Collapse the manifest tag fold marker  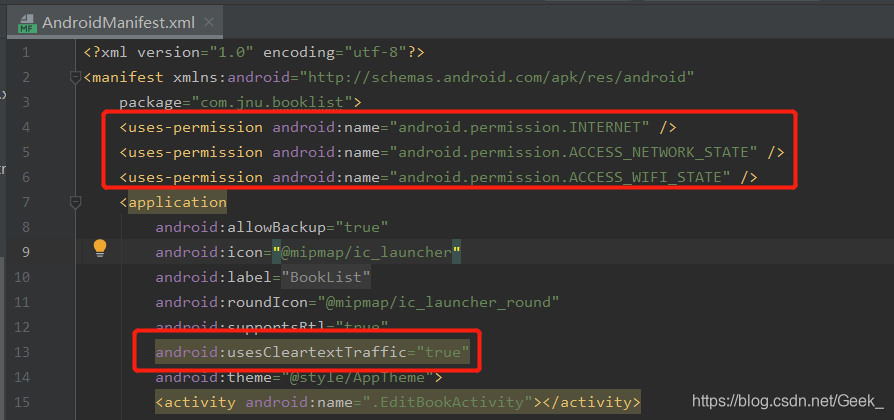coord(75,77)
